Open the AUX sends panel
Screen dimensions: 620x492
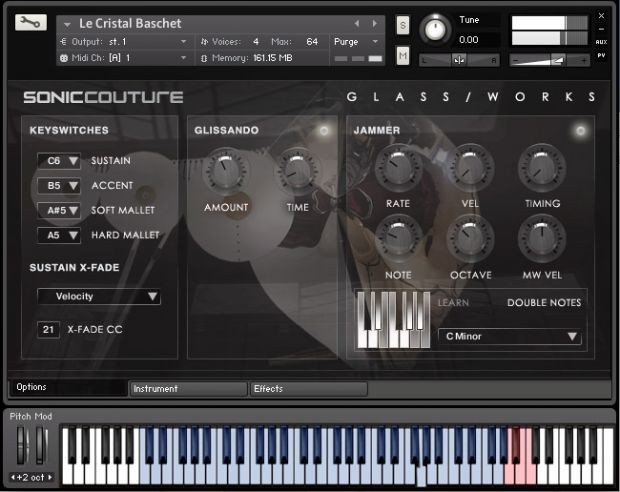[x=601, y=42]
